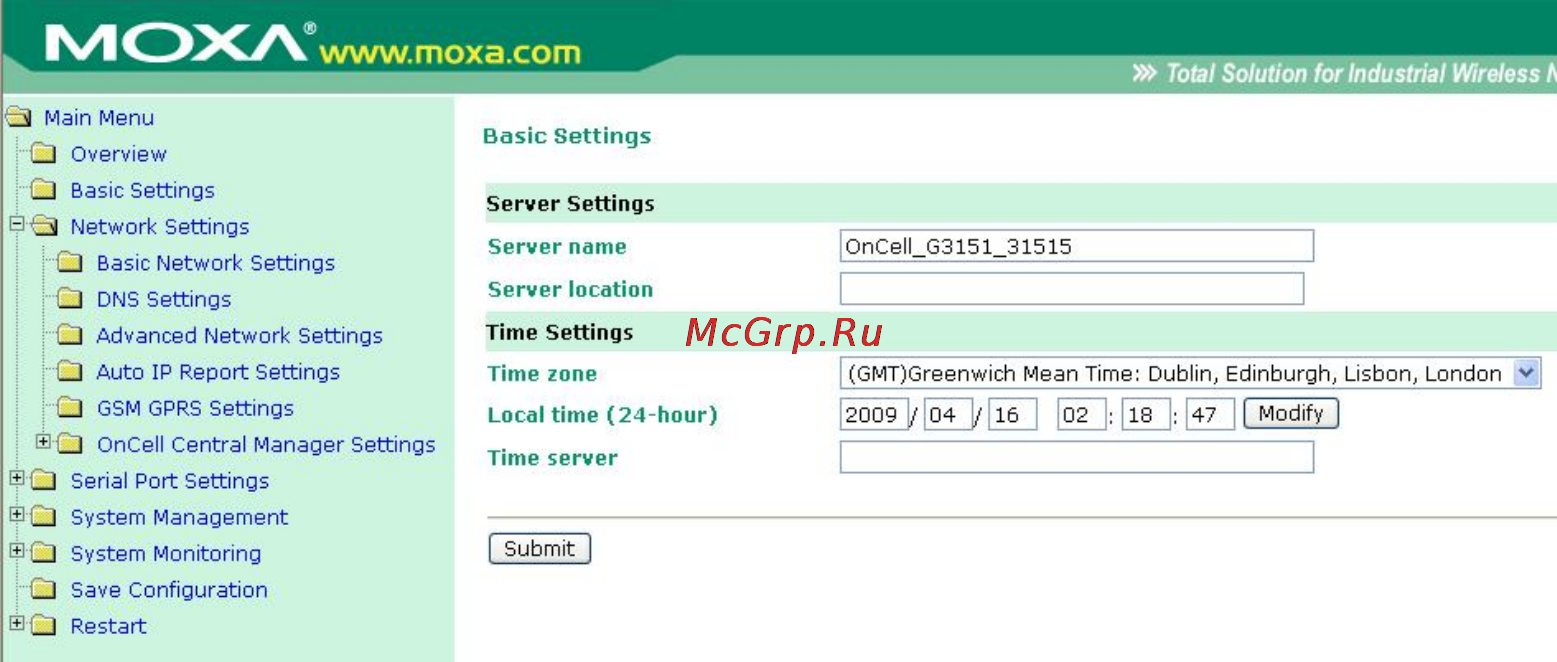Go to Basic Settings in the sidebar
The image size is (1557, 662).
(142, 190)
